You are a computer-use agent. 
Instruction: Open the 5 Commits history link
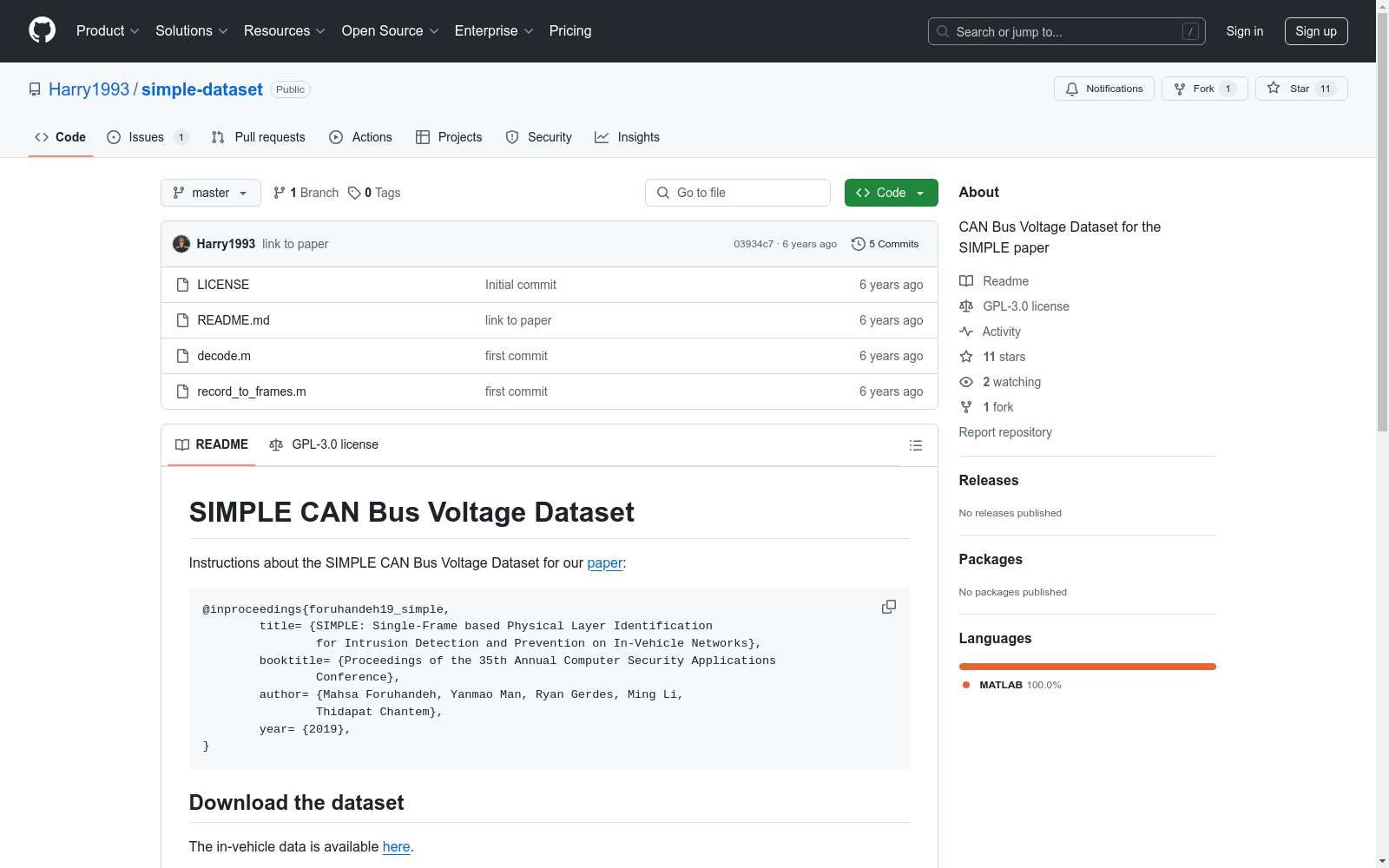885,244
